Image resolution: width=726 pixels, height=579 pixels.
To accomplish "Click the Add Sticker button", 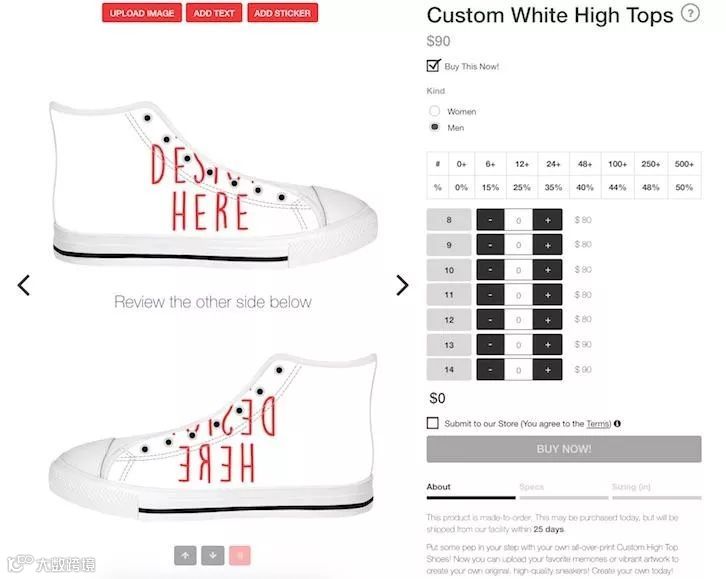I will [x=282, y=13].
